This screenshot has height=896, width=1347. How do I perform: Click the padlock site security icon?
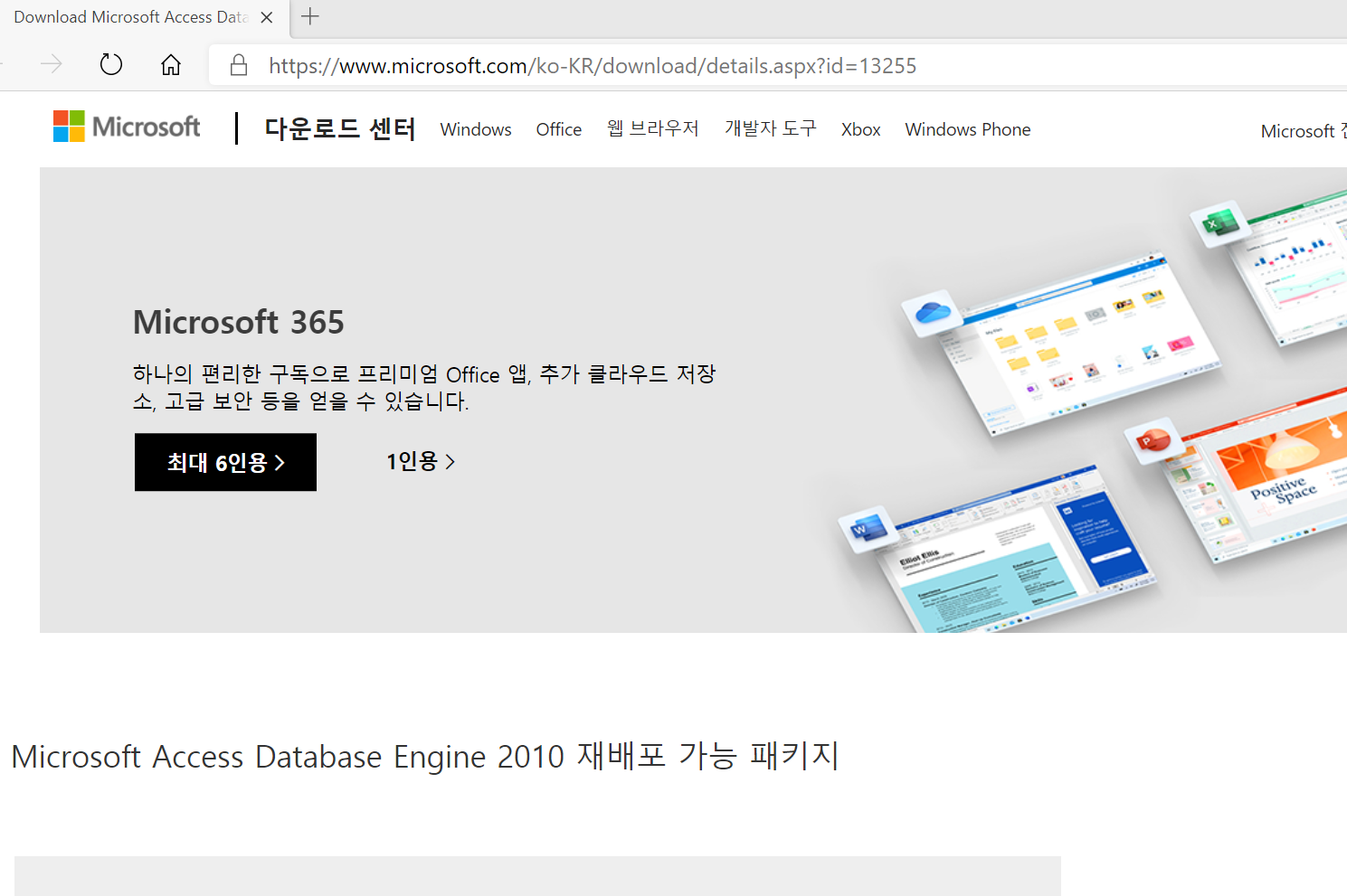pyautogui.click(x=239, y=65)
